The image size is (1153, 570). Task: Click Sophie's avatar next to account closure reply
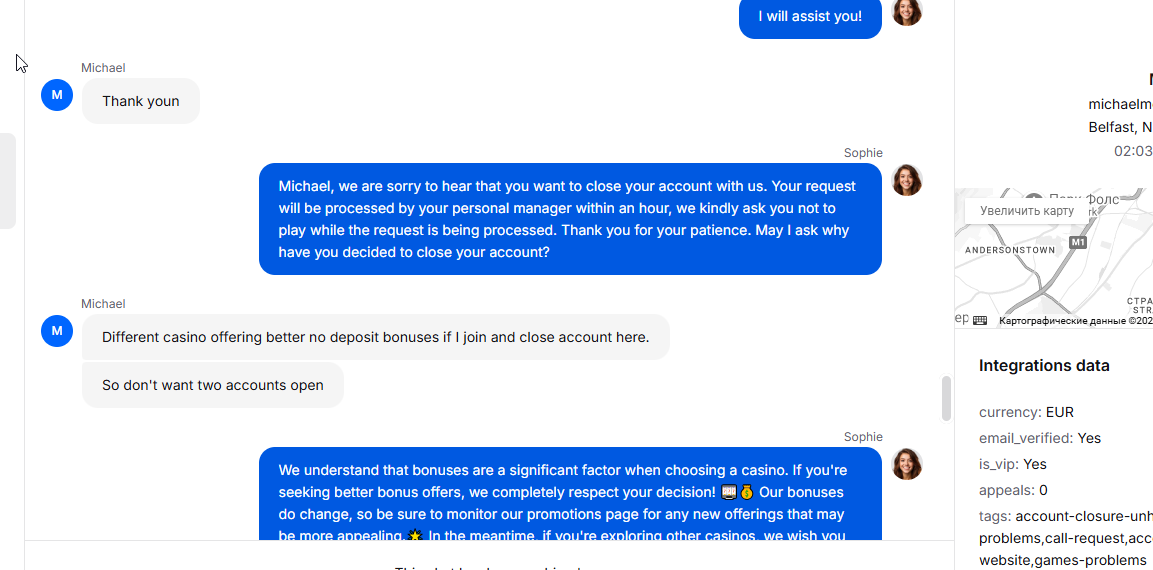[x=907, y=180]
